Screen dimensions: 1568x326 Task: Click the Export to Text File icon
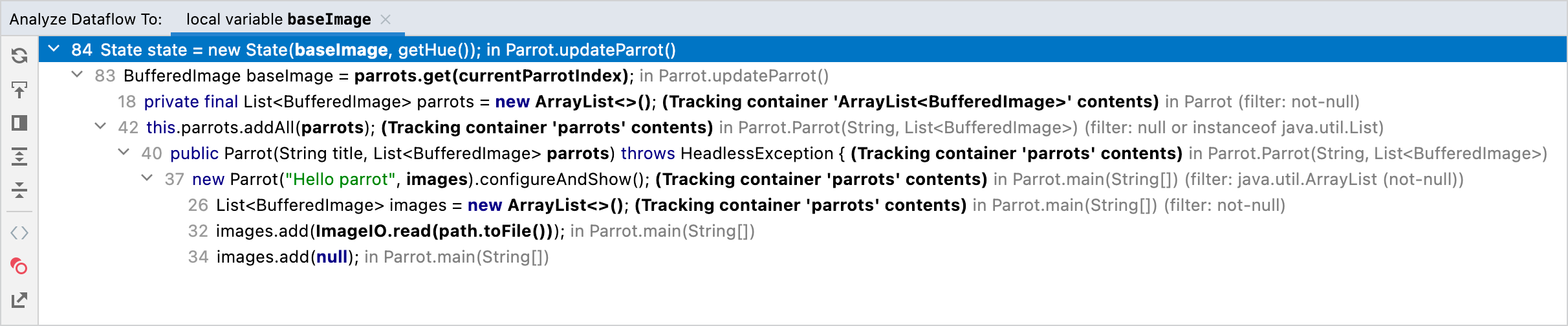(x=19, y=300)
